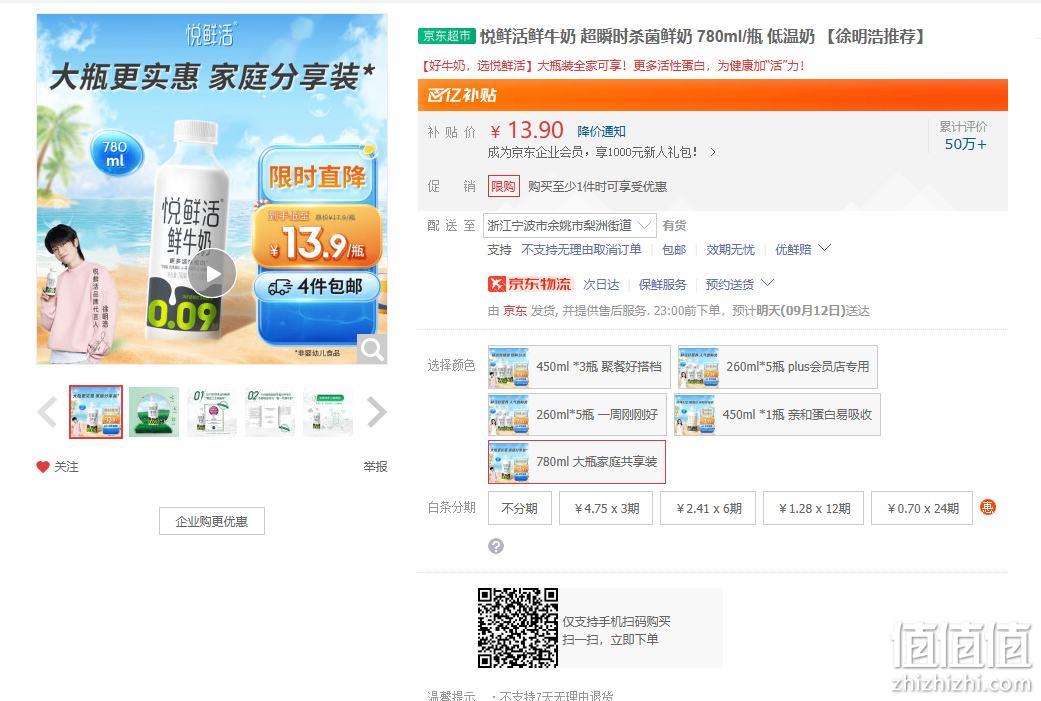
Task: Click the 预约送货 link
Action: point(730,285)
